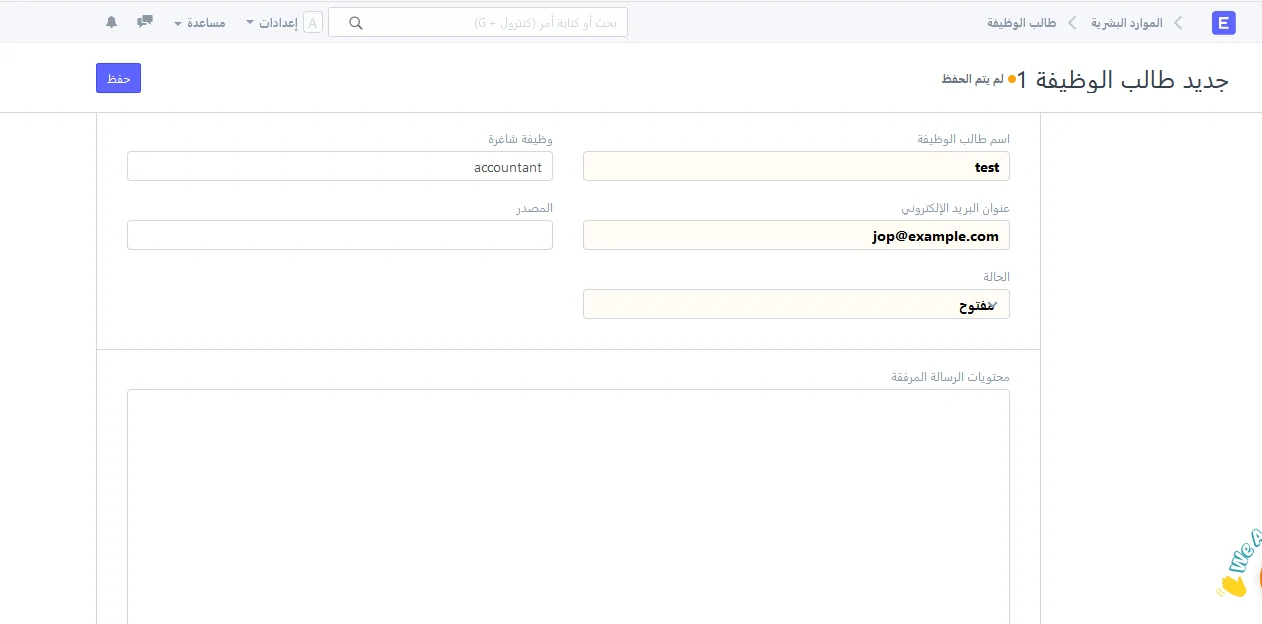Open the notifications bell
The width and height of the screenshot is (1262, 624).
pyautogui.click(x=112, y=22)
